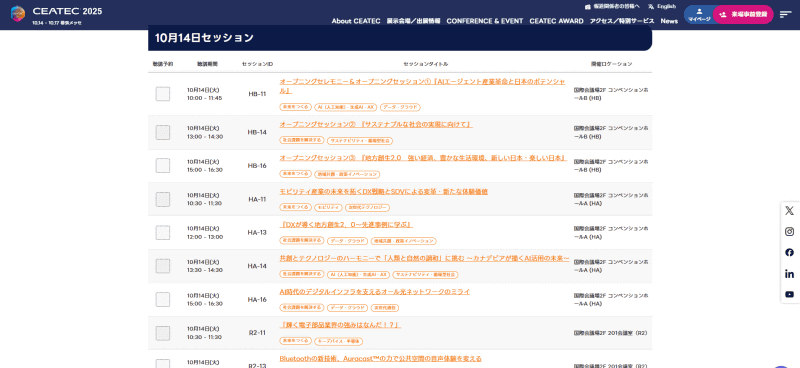Open the Facebook social icon

click(x=789, y=253)
